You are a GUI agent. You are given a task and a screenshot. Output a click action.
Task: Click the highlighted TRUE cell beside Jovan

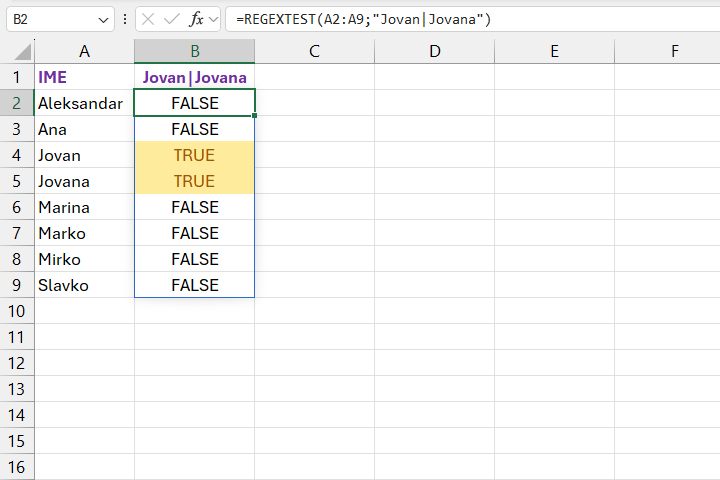(x=194, y=155)
